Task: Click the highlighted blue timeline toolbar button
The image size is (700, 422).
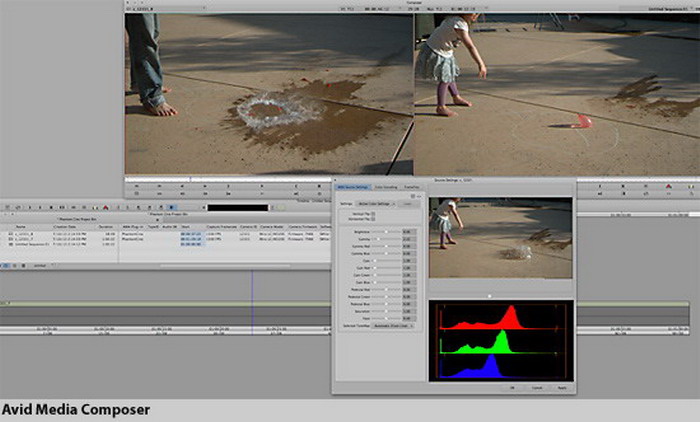Action: [171, 206]
